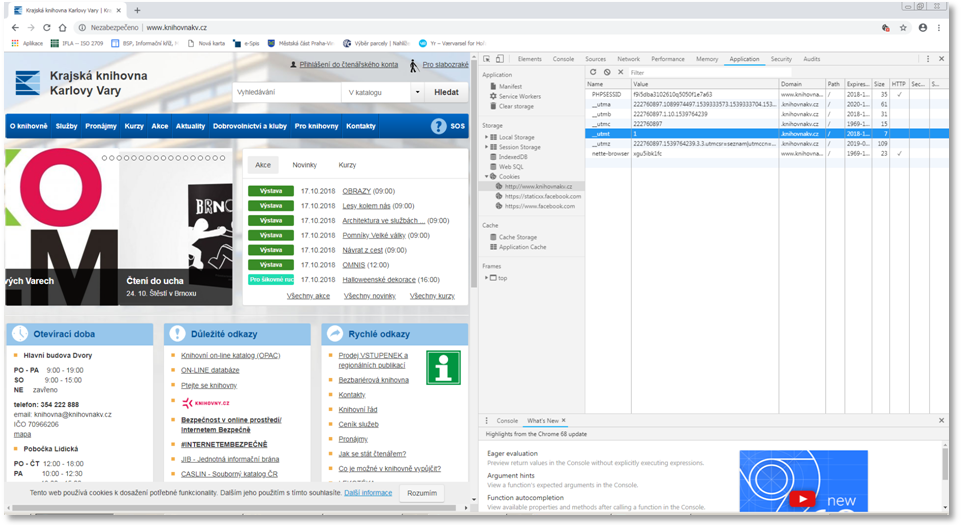961x525 pixels.
Task: Open the 'Další informace' link
Action: coord(368,493)
